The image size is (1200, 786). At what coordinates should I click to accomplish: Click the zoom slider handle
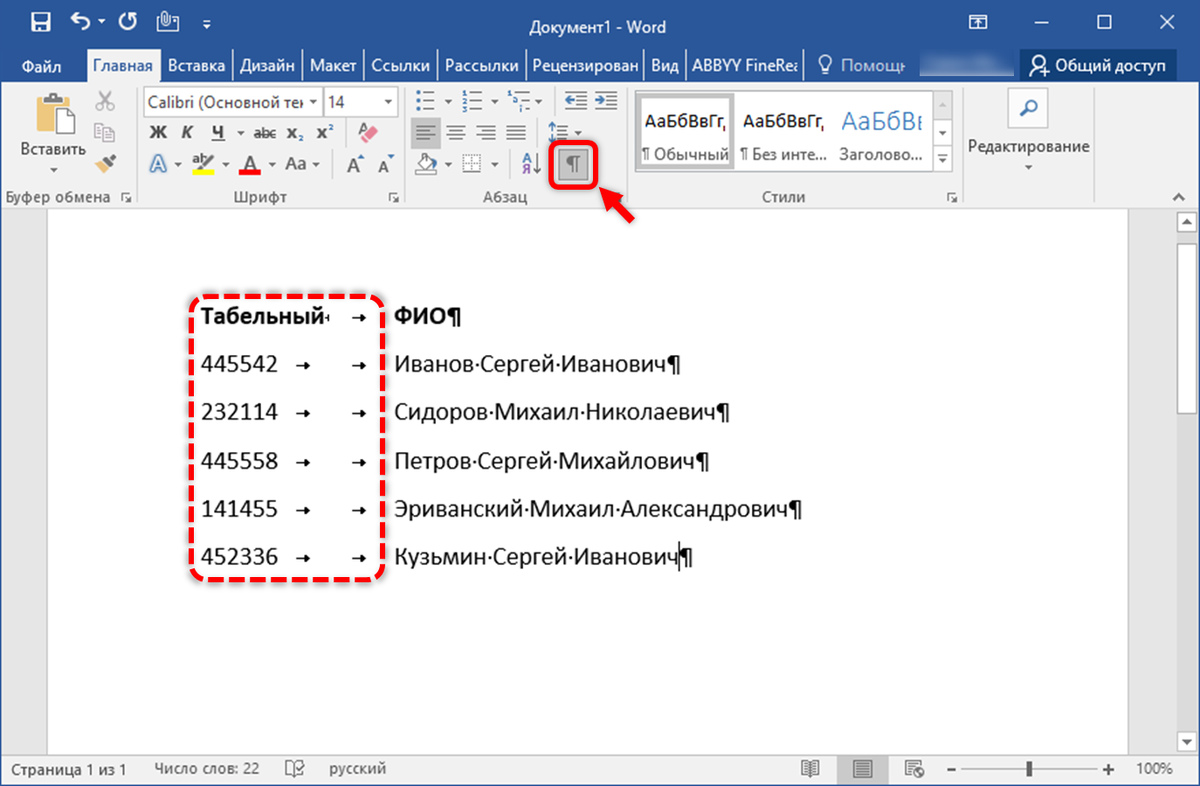1029,768
